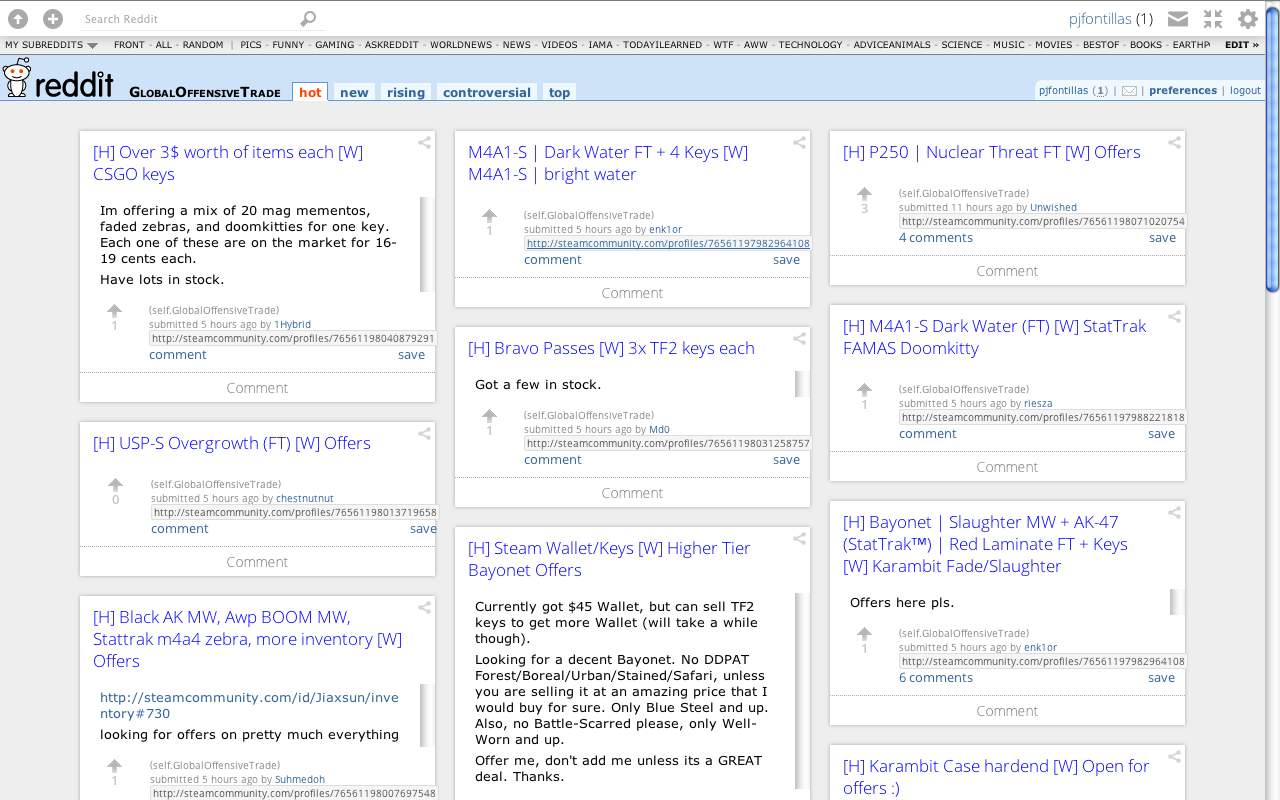1280x800 pixels.
Task: Upvote the post by enk1or about bright water
Action: point(489,216)
